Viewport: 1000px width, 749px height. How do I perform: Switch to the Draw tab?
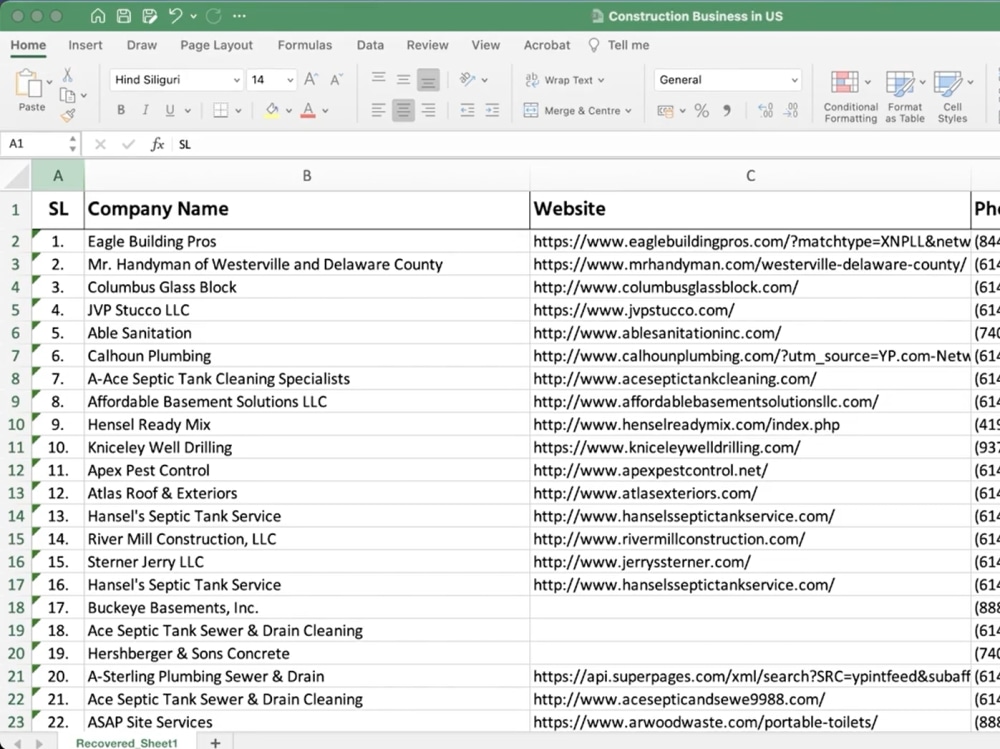pyautogui.click(x=142, y=45)
